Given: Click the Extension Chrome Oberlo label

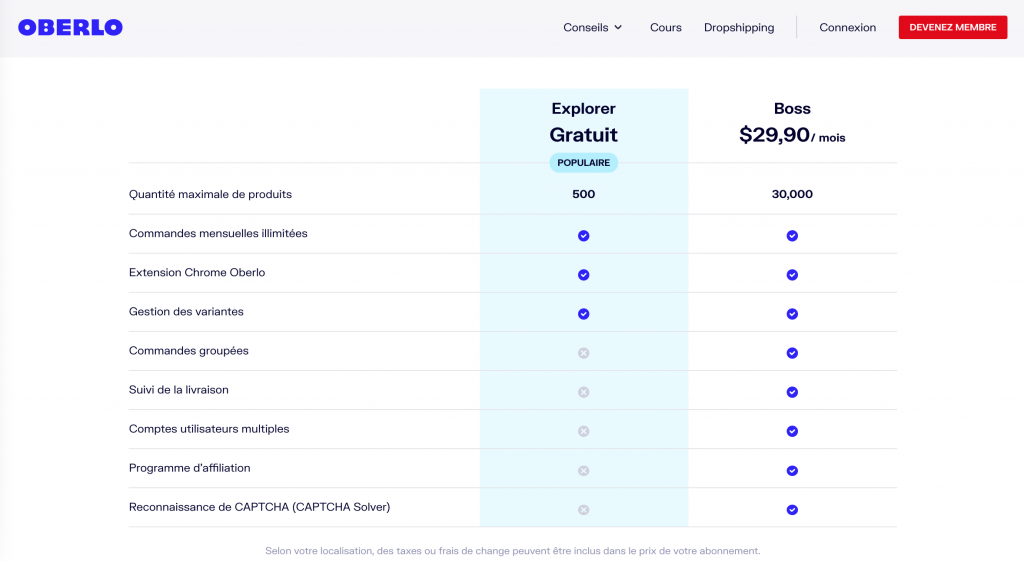Looking at the screenshot, I should coord(197,272).
